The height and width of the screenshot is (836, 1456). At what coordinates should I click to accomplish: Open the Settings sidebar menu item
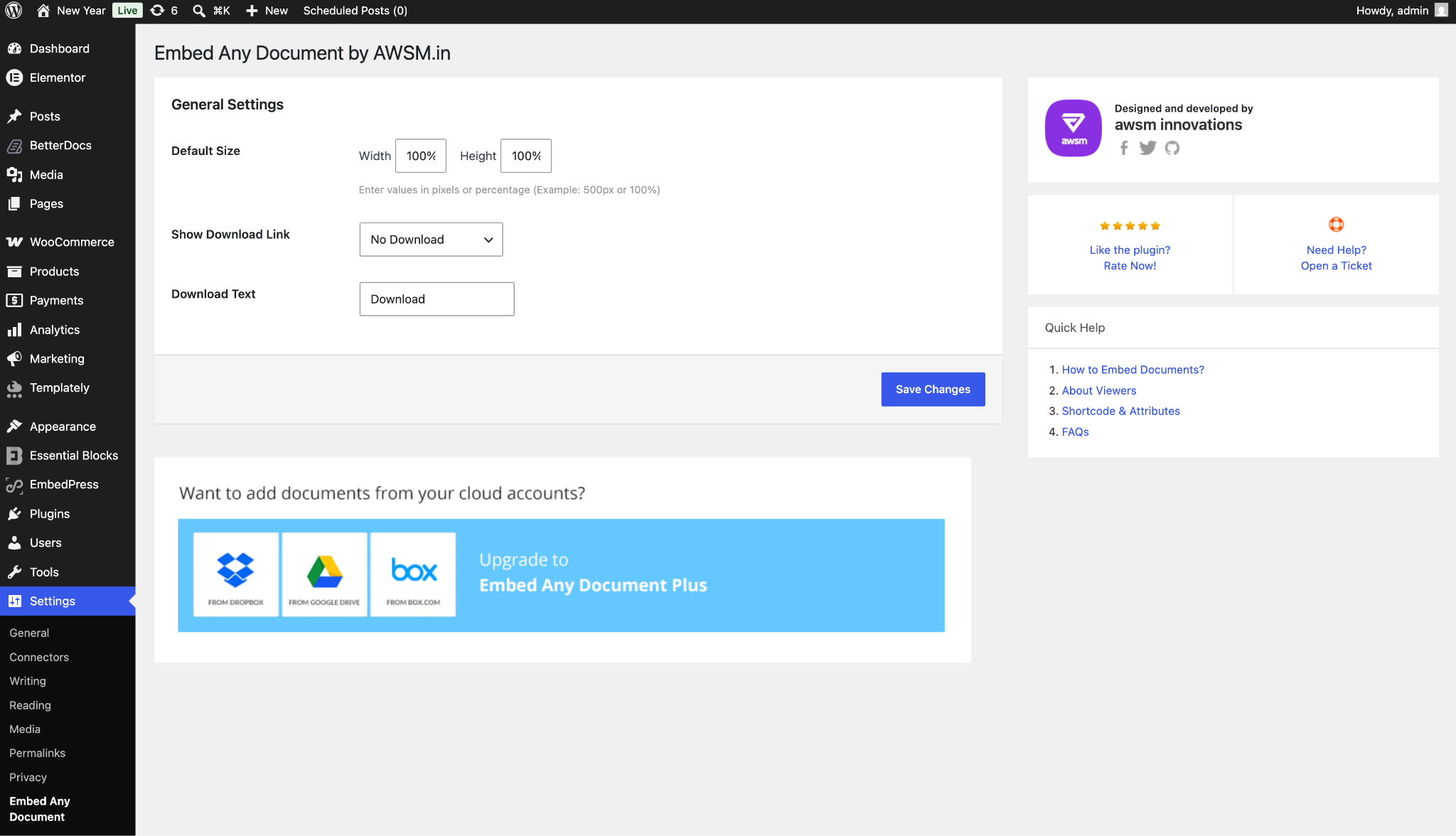68,601
